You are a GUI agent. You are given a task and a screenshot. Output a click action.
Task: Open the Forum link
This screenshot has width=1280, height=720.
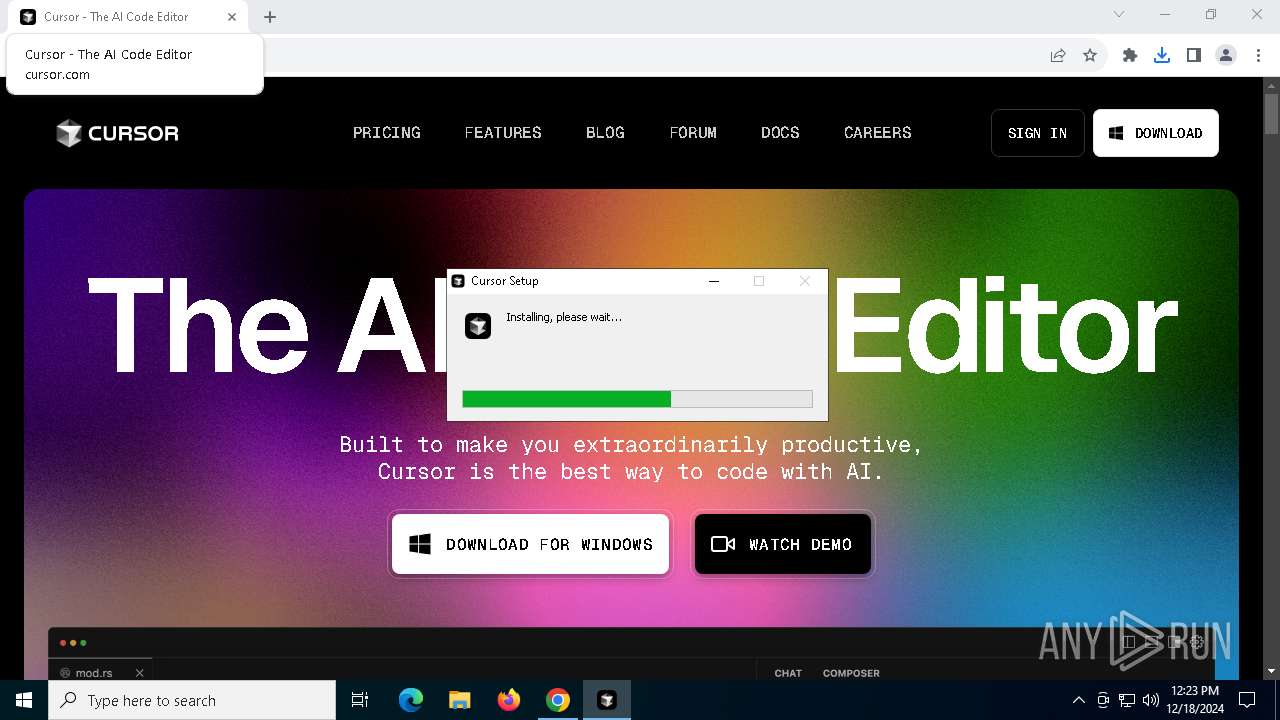693,132
